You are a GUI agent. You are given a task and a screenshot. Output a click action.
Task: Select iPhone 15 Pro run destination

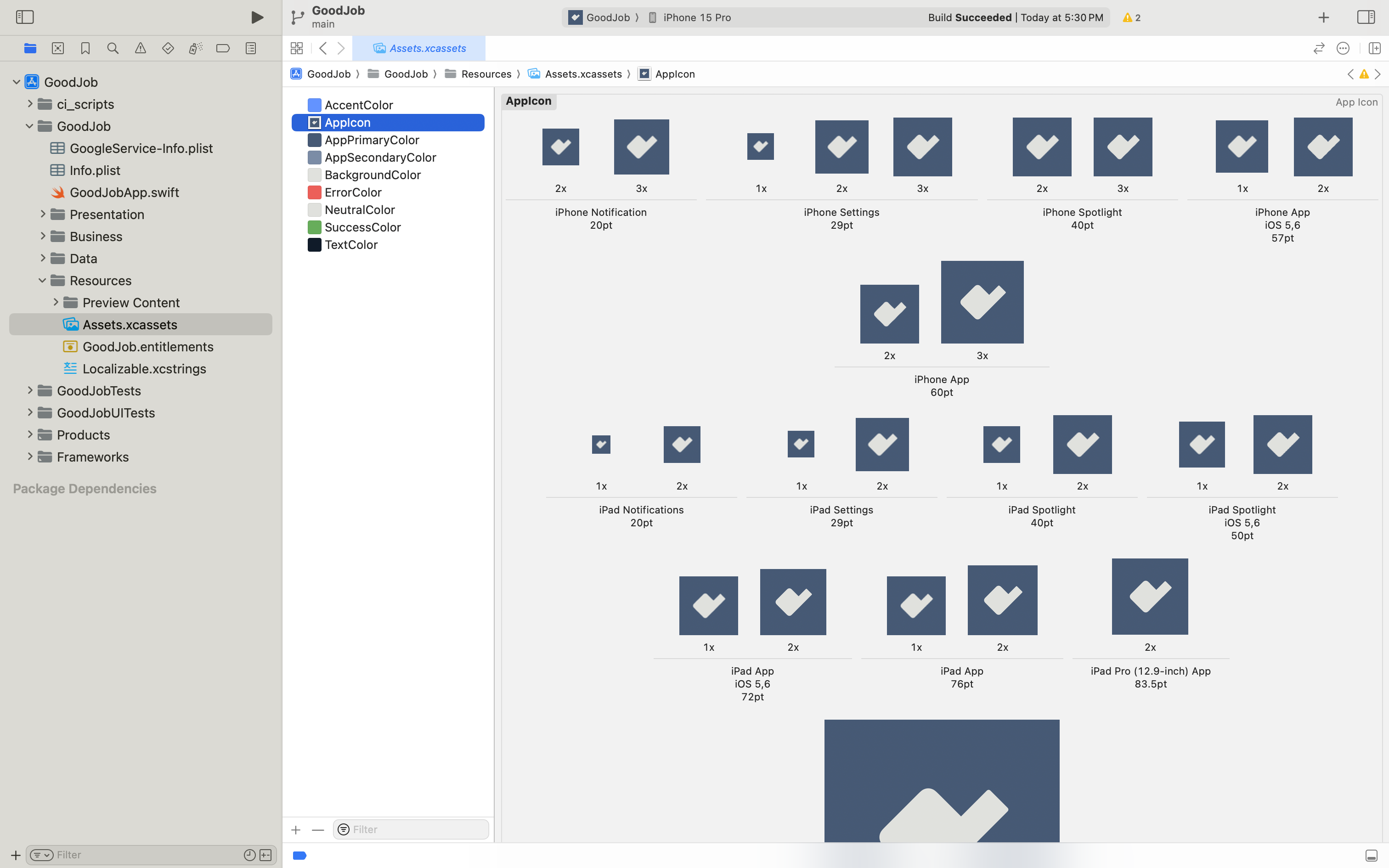[x=696, y=17]
